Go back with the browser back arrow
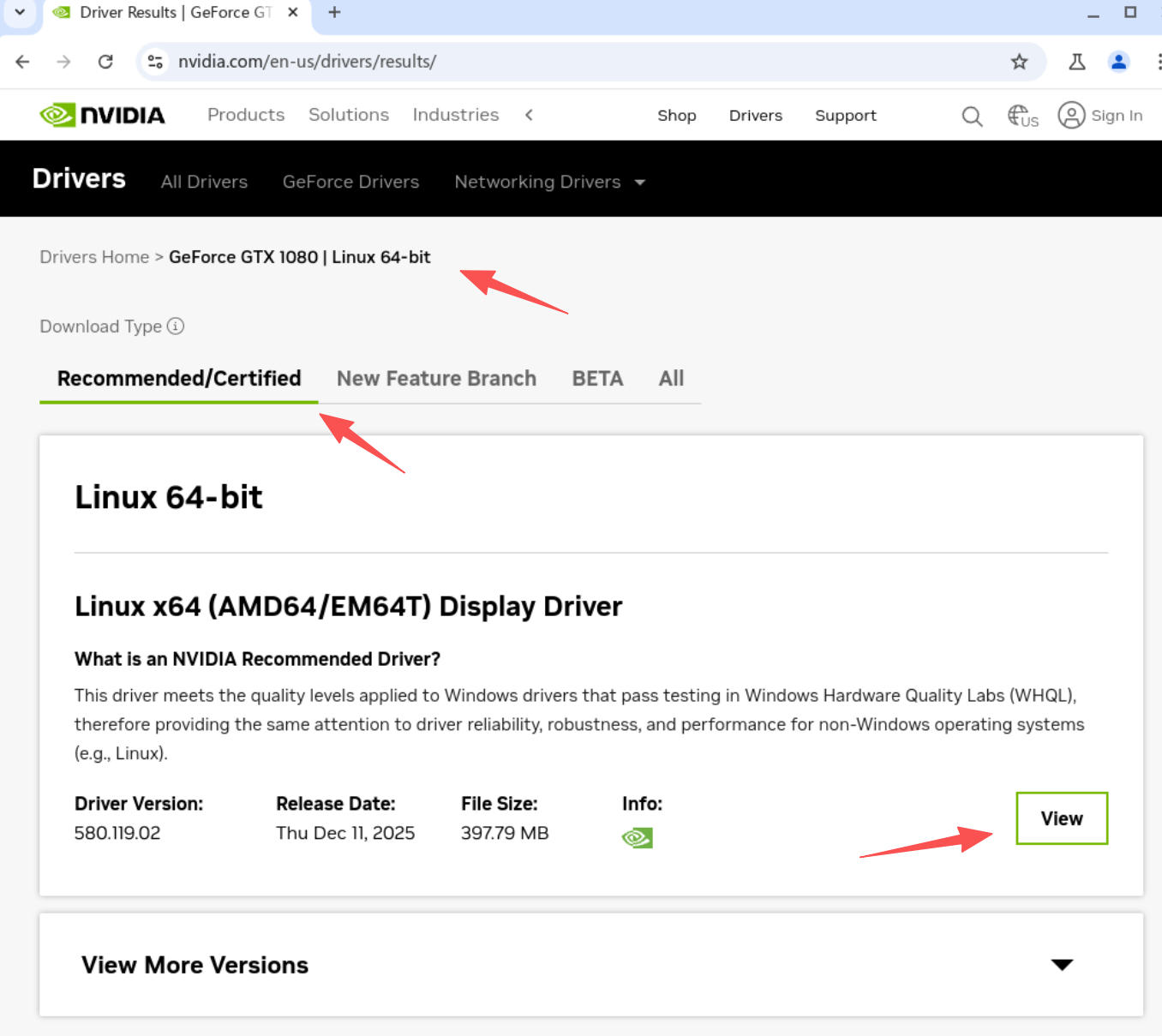 [x=23, y=62]
